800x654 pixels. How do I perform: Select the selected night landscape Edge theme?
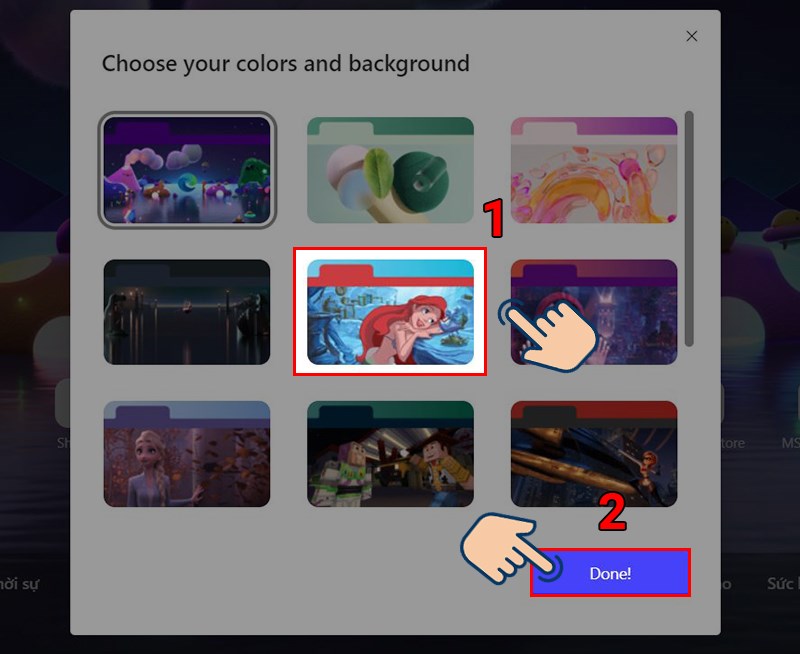(187, 170)
